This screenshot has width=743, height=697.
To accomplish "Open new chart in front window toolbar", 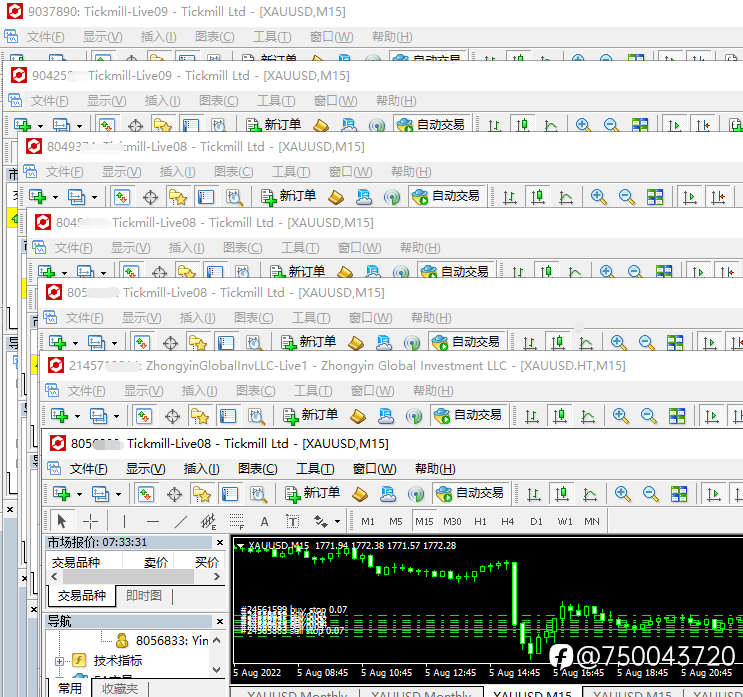I will click(62, 494).
